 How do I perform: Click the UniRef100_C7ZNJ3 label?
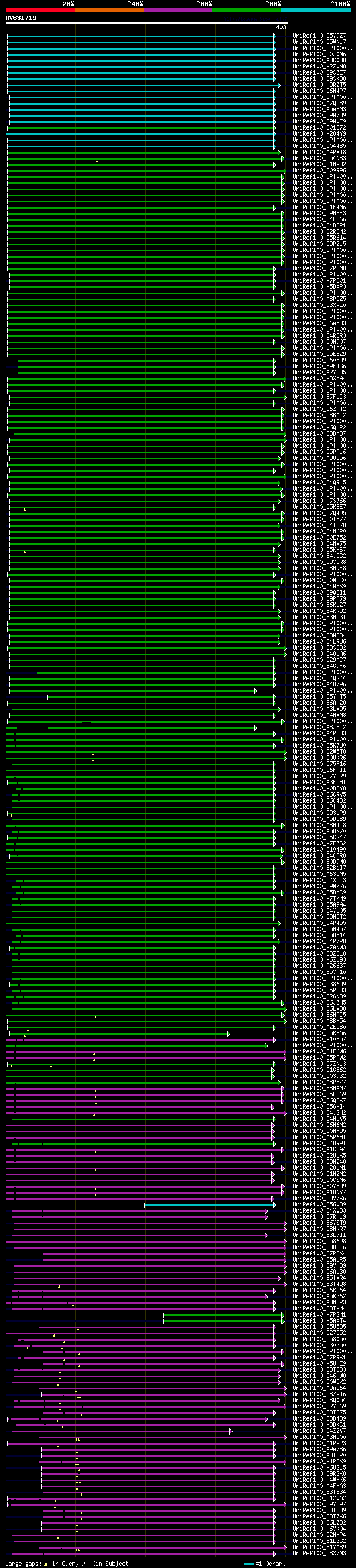point(319,1064)
